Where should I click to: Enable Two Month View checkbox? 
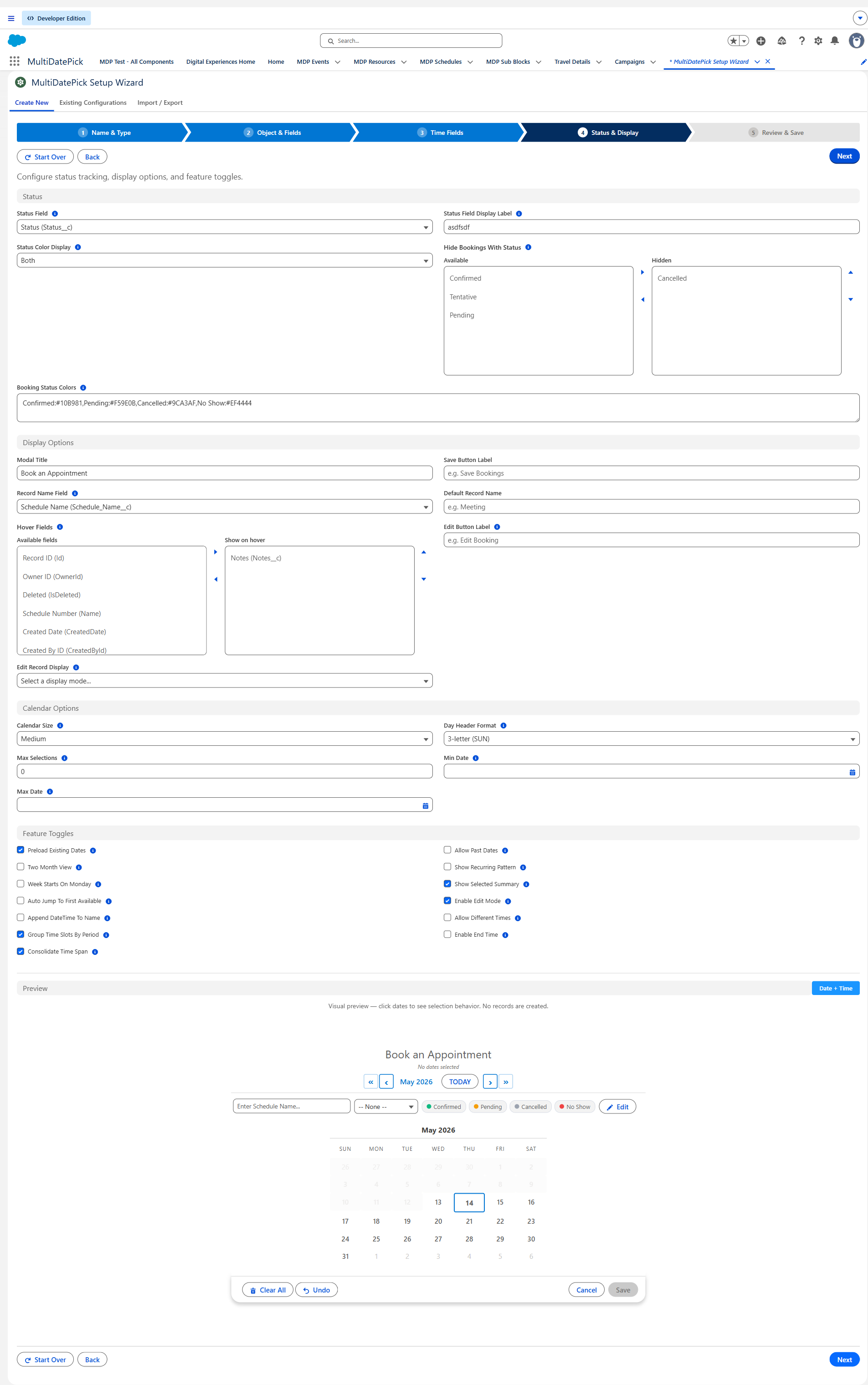click(21, 867)
